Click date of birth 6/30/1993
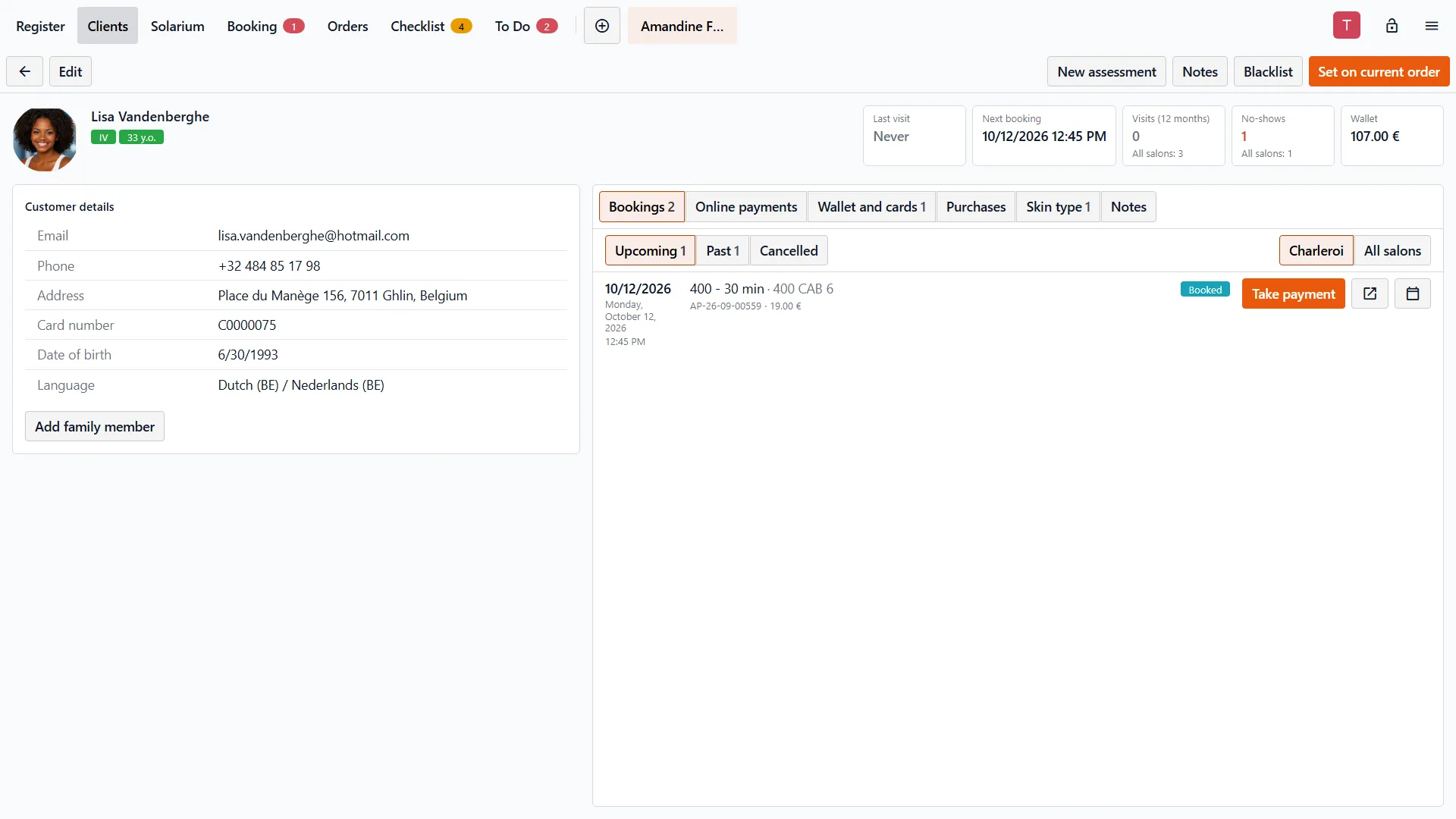Screen dimensions: 1456x819 [x=248, y=355]
